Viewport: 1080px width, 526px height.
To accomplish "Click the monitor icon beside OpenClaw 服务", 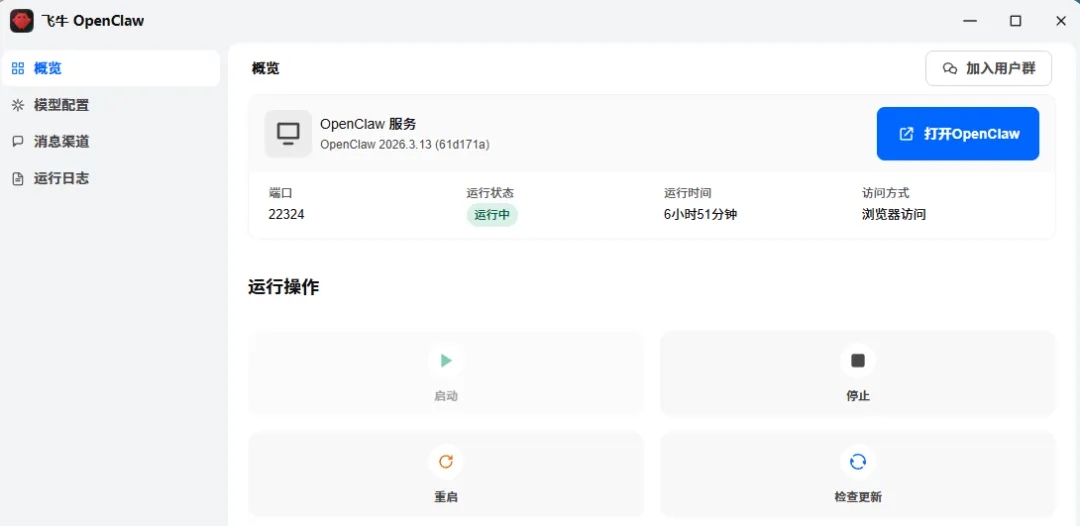I will point(288,134).
